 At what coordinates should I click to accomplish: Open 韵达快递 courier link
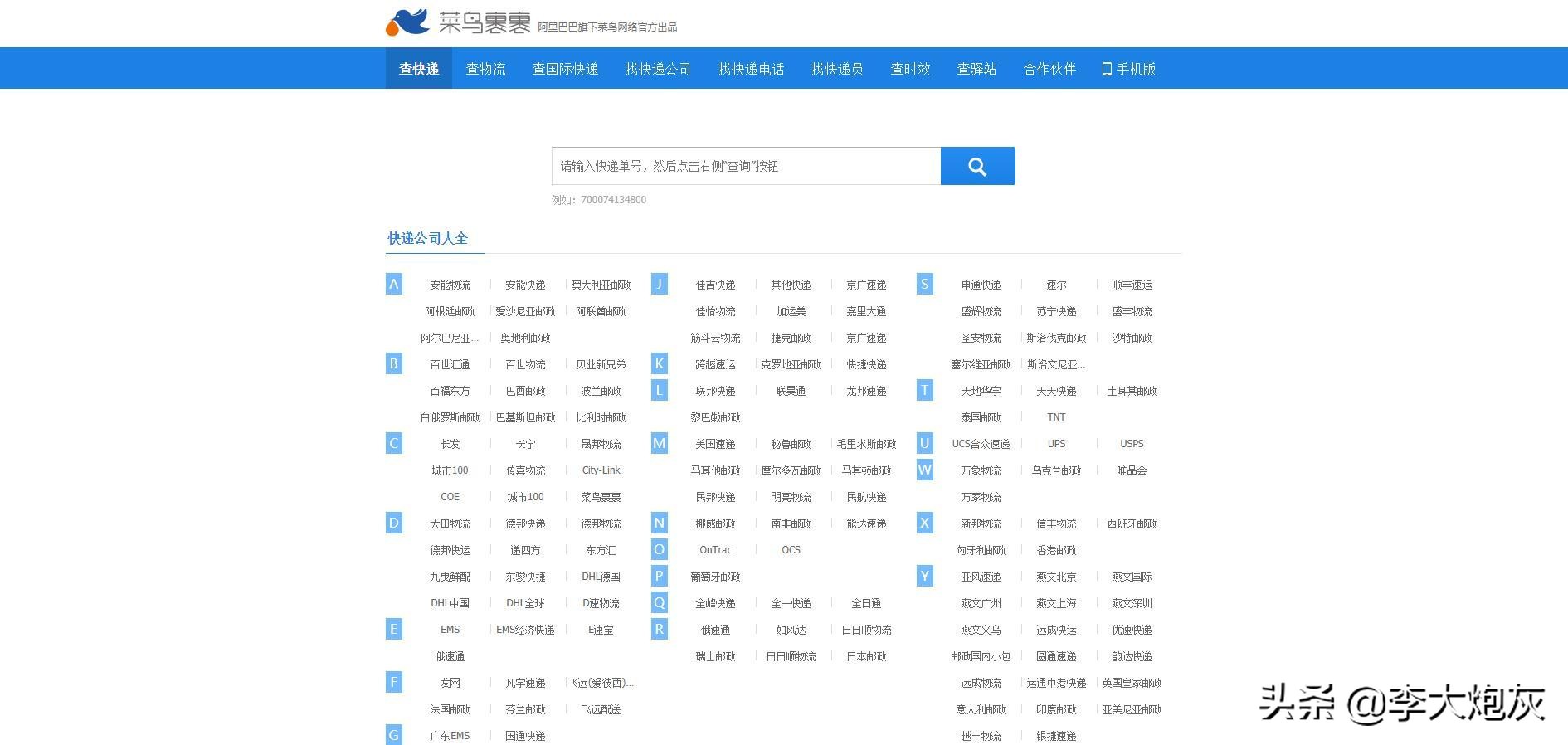(x=1132, y=656)
